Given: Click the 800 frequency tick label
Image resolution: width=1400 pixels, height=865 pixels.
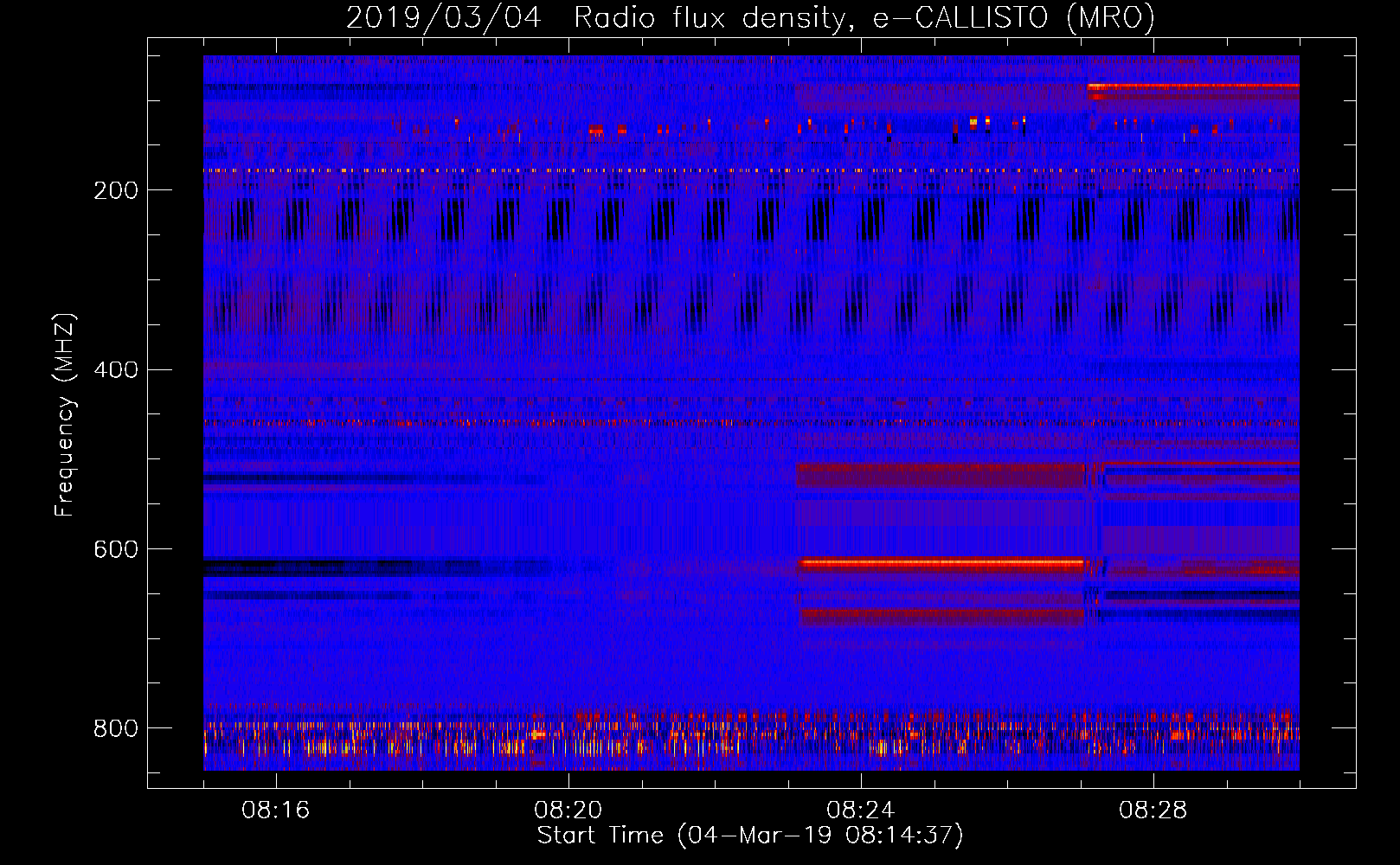Looking at the screenshot, I should tap(116, 728).
